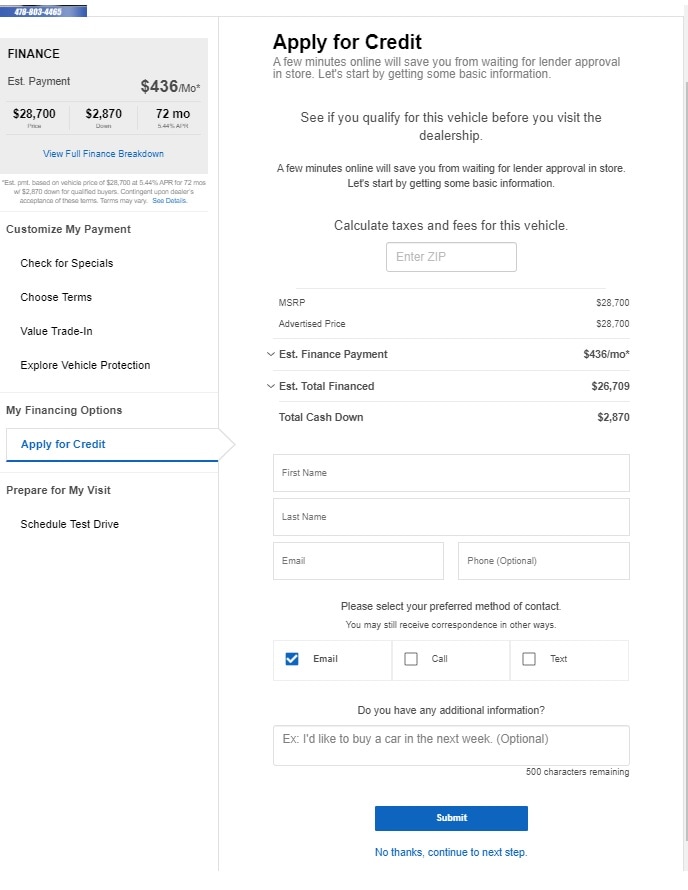Click the $2,870 down amount in finance panel
Viewport: 688px width, 890px height.
click(103, 114)
